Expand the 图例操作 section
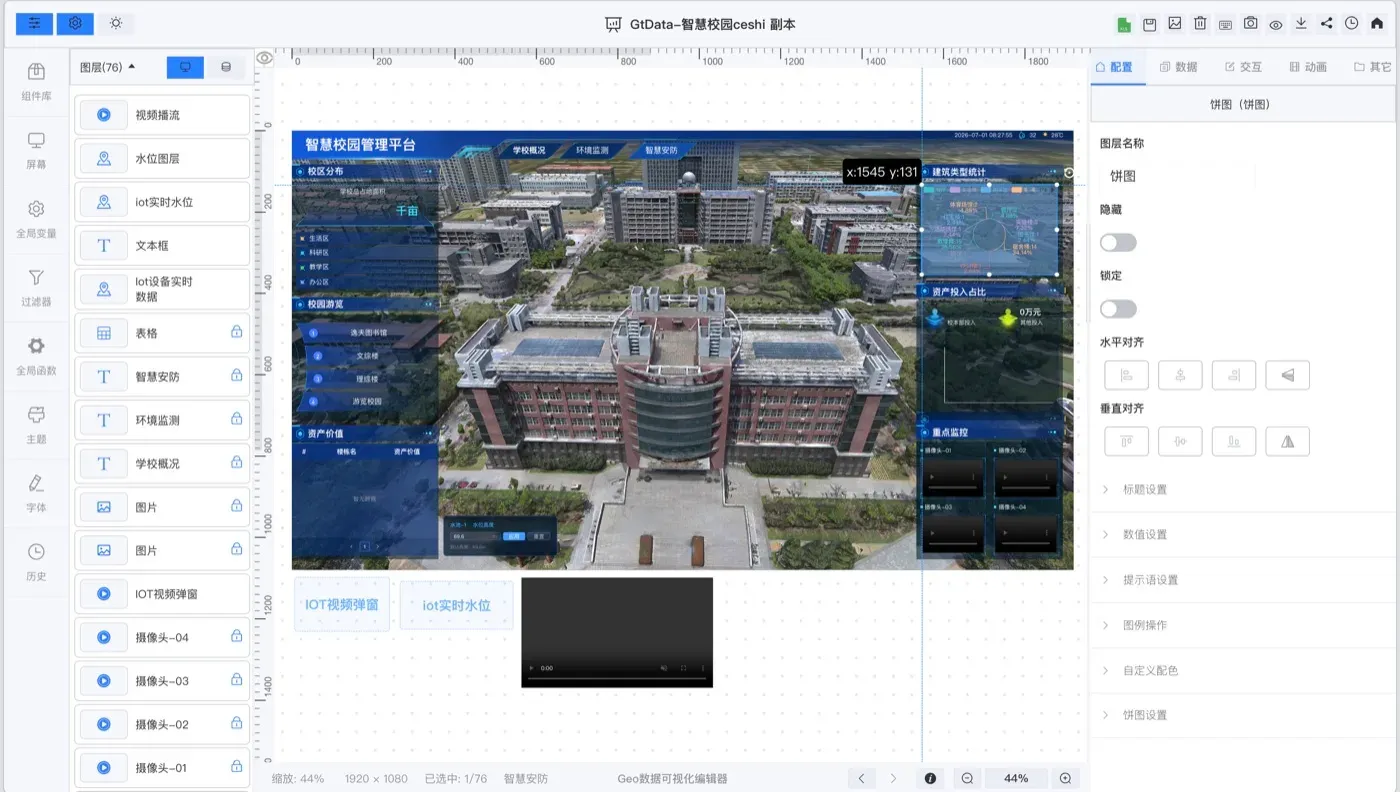1400x792 pixels. pyautogui.click(x=1244, y=625)
